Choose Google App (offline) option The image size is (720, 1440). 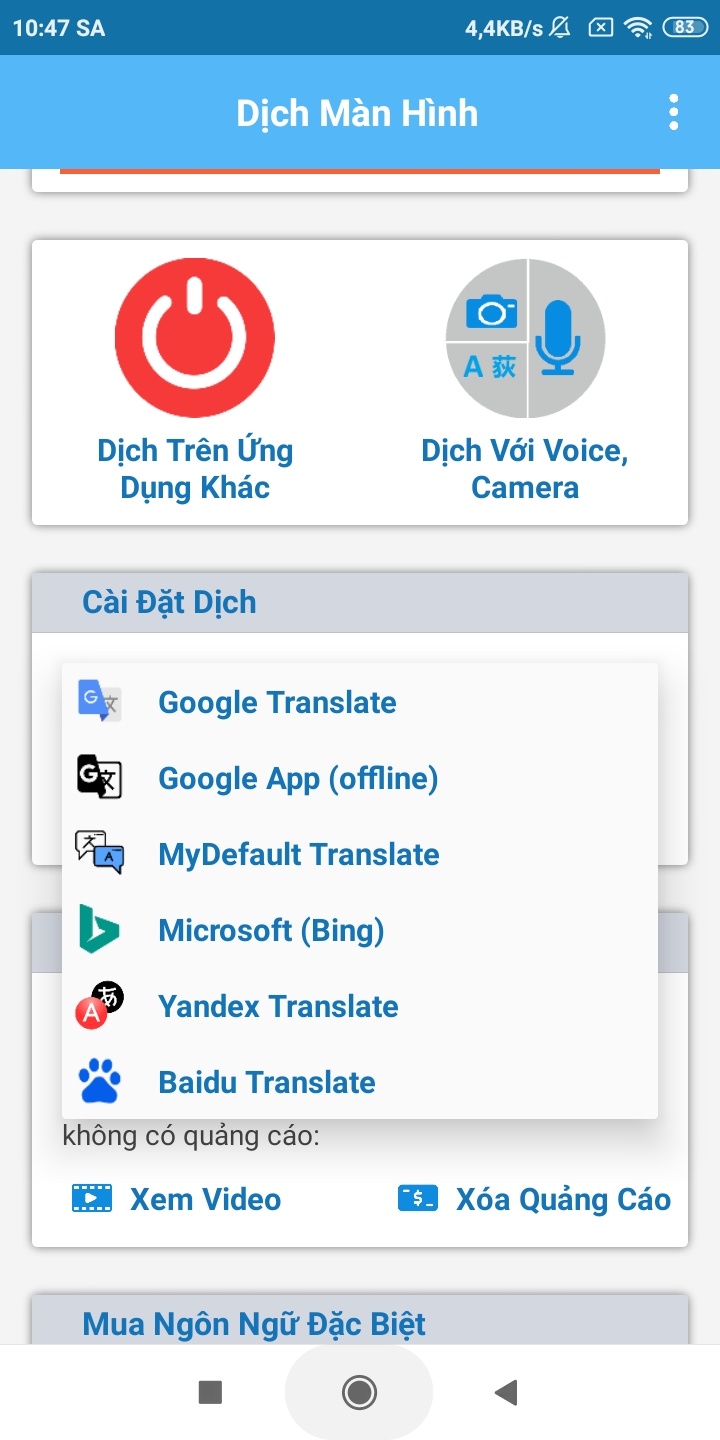[x=298, y=778]
